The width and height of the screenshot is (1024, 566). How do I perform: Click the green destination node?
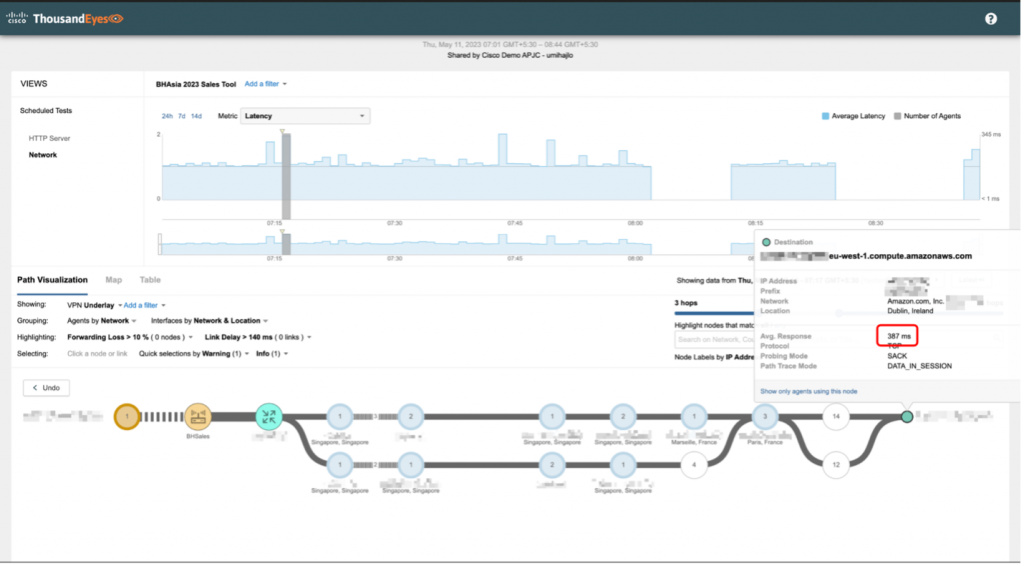point(906,416)
